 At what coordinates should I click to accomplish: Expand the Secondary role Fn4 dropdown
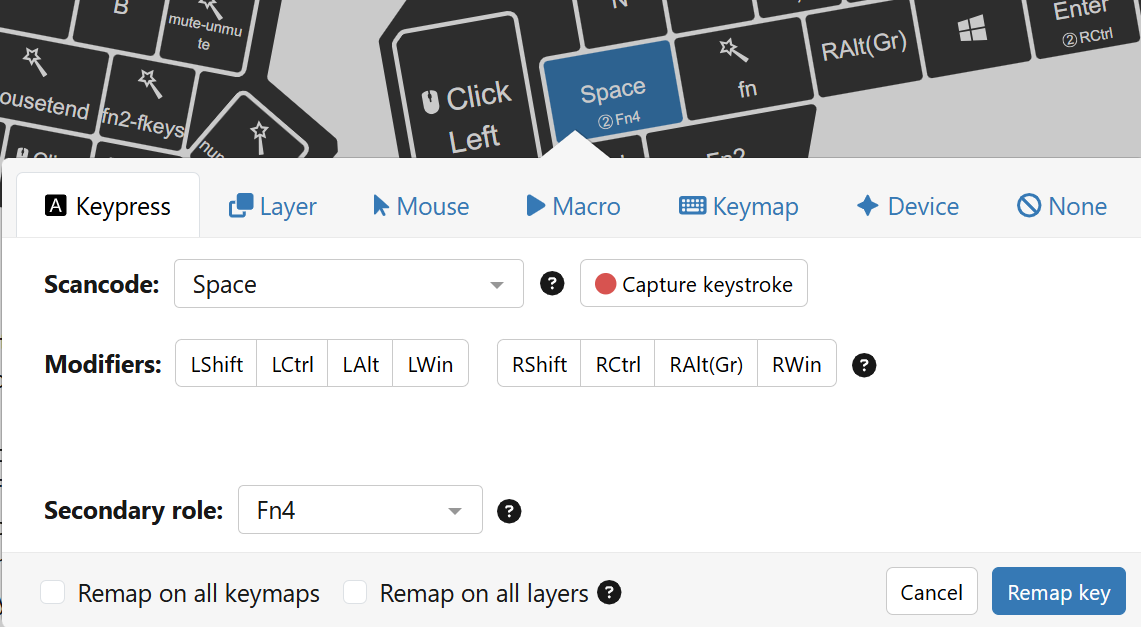tap(360, 511)
